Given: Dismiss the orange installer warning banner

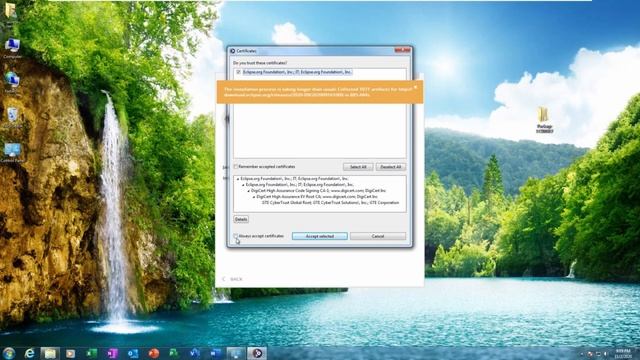Looking at the screenshot, I should pyautogui.click(x=416, y=87).
